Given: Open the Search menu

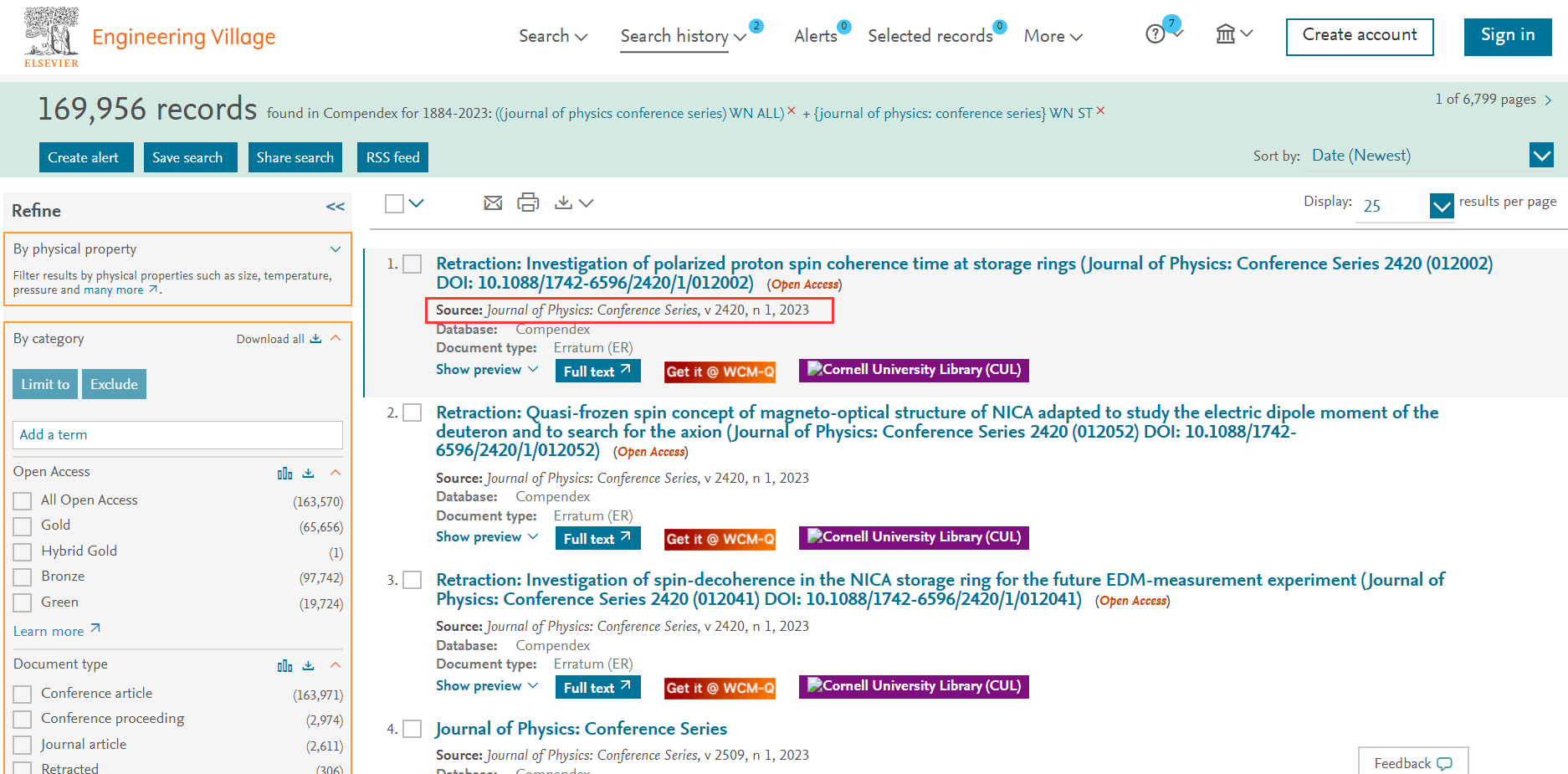Looking at the screenshot, I should click(x=553, y=36).
